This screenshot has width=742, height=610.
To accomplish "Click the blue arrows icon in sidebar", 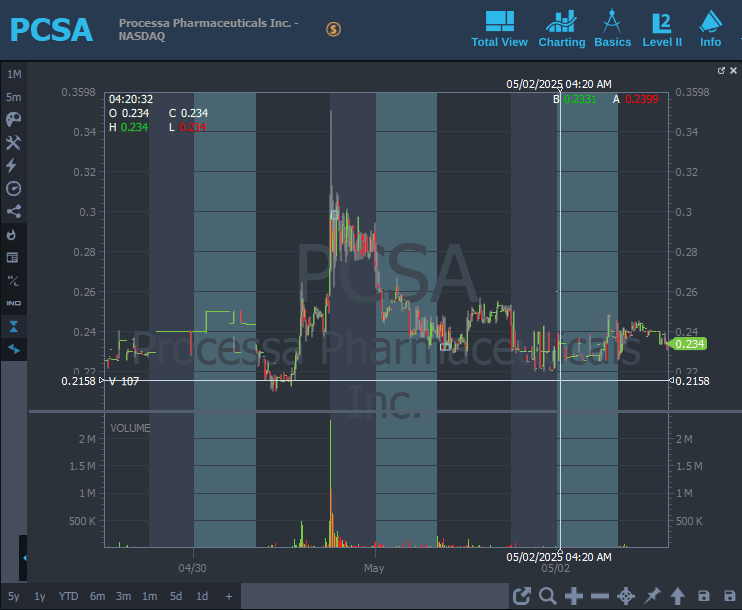I will coord(14,349).
